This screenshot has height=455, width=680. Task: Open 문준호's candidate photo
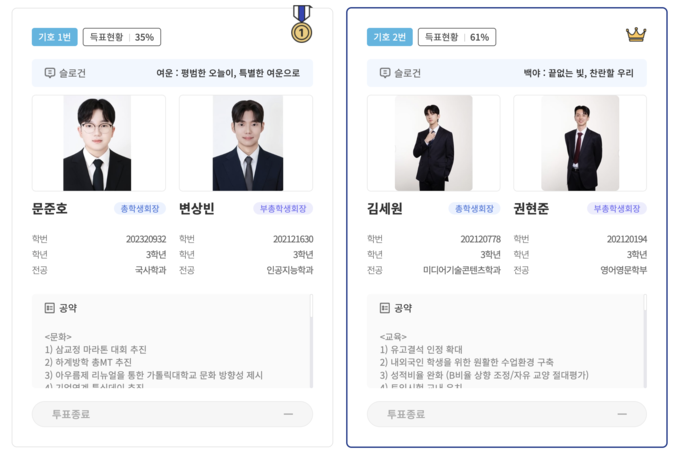point(99,143)
